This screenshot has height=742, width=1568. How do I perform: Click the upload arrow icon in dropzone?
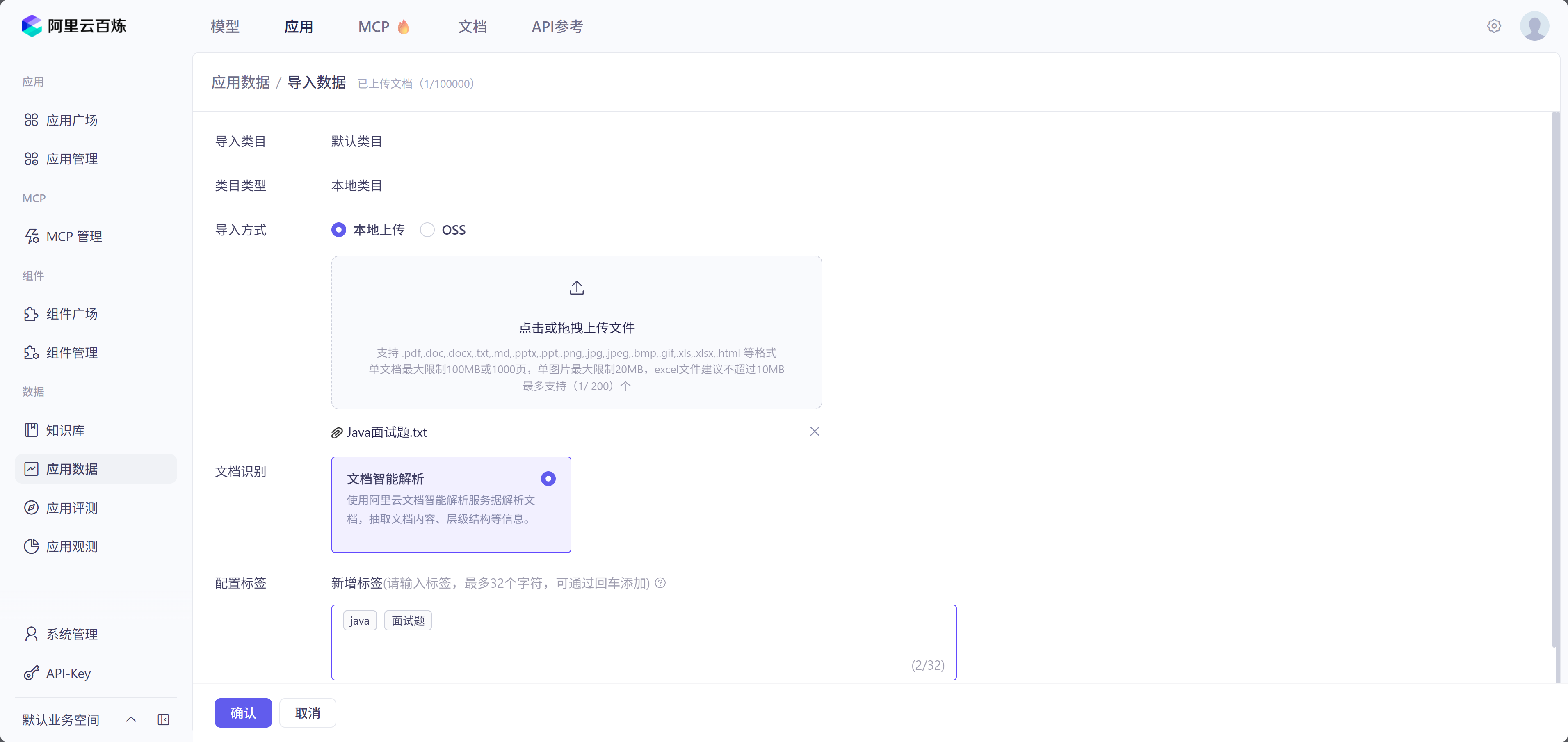pos(576,288)
